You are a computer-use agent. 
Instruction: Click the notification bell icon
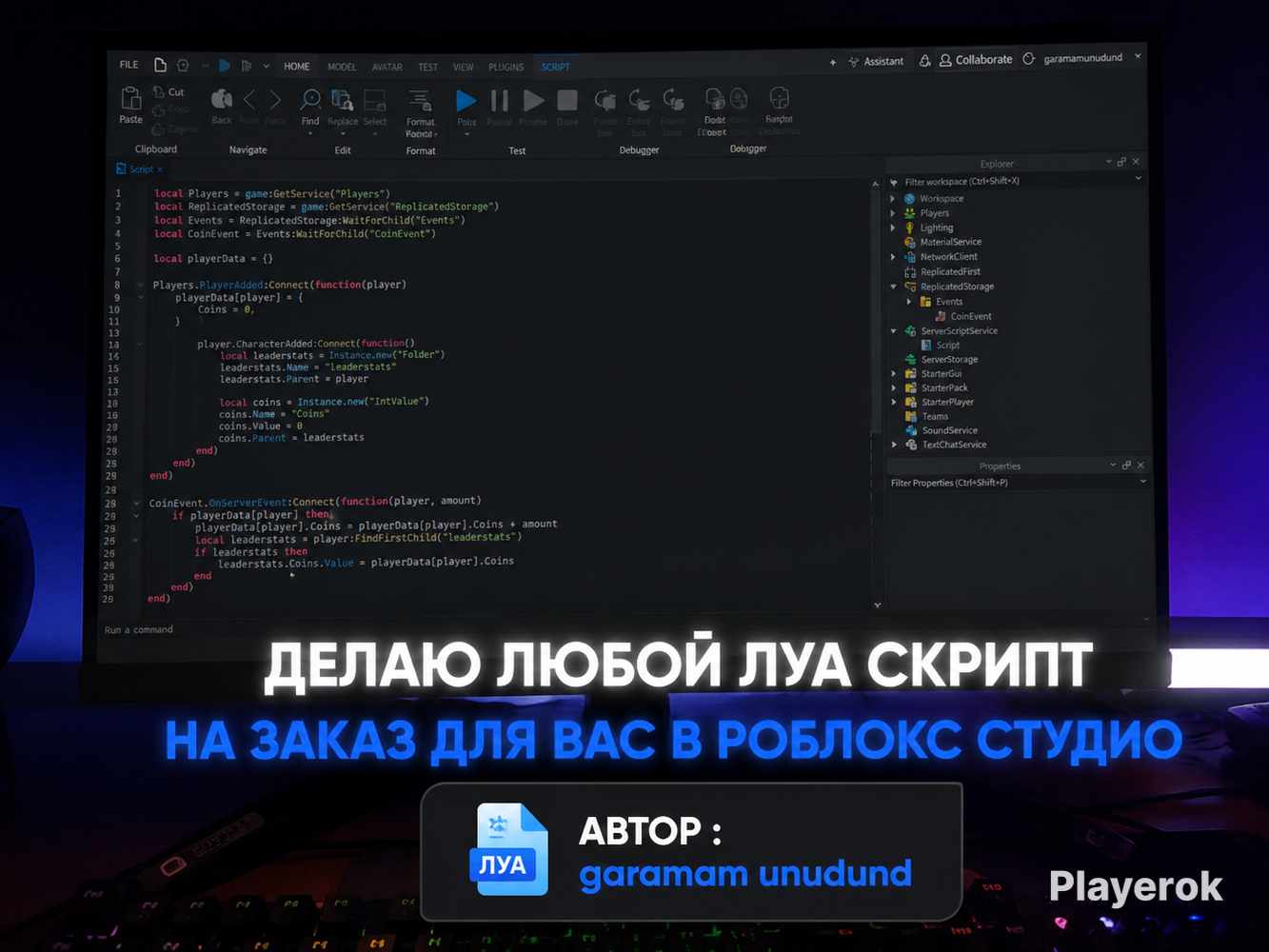coord(924,60)
